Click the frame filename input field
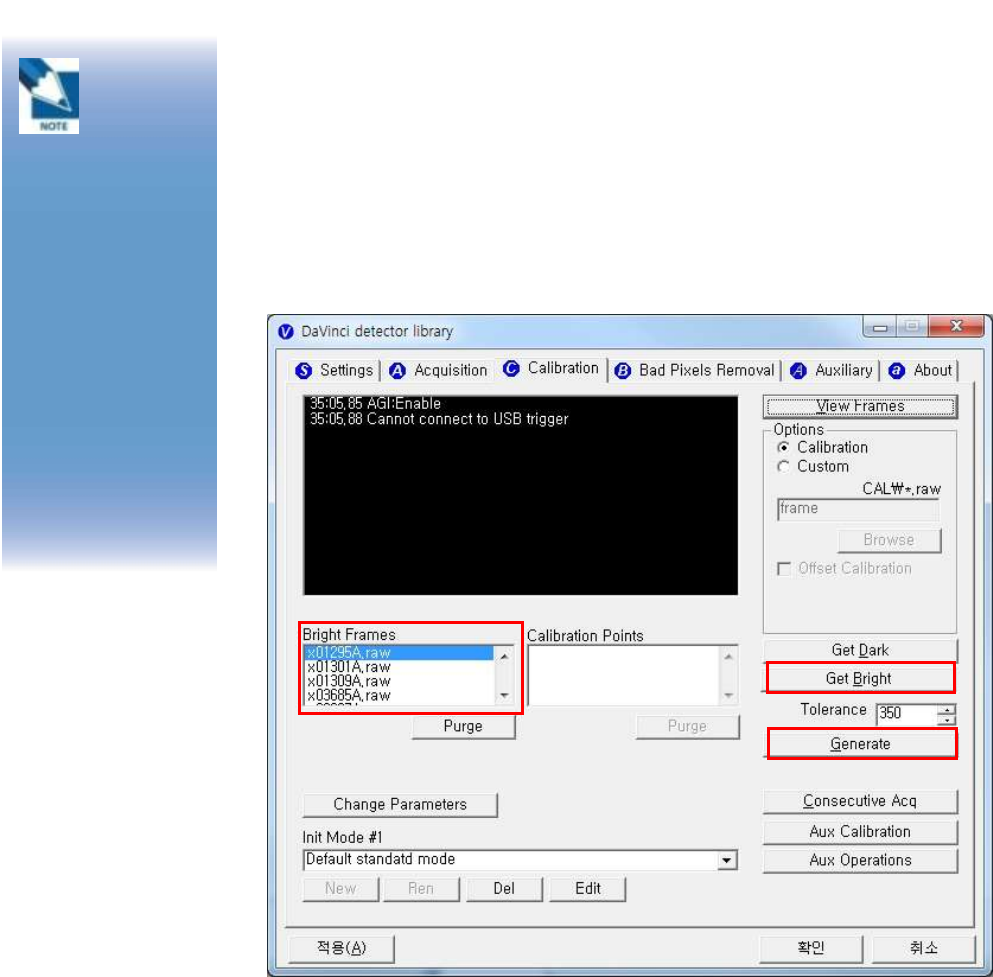Screen dimensions: 993x977 [858, 509]
